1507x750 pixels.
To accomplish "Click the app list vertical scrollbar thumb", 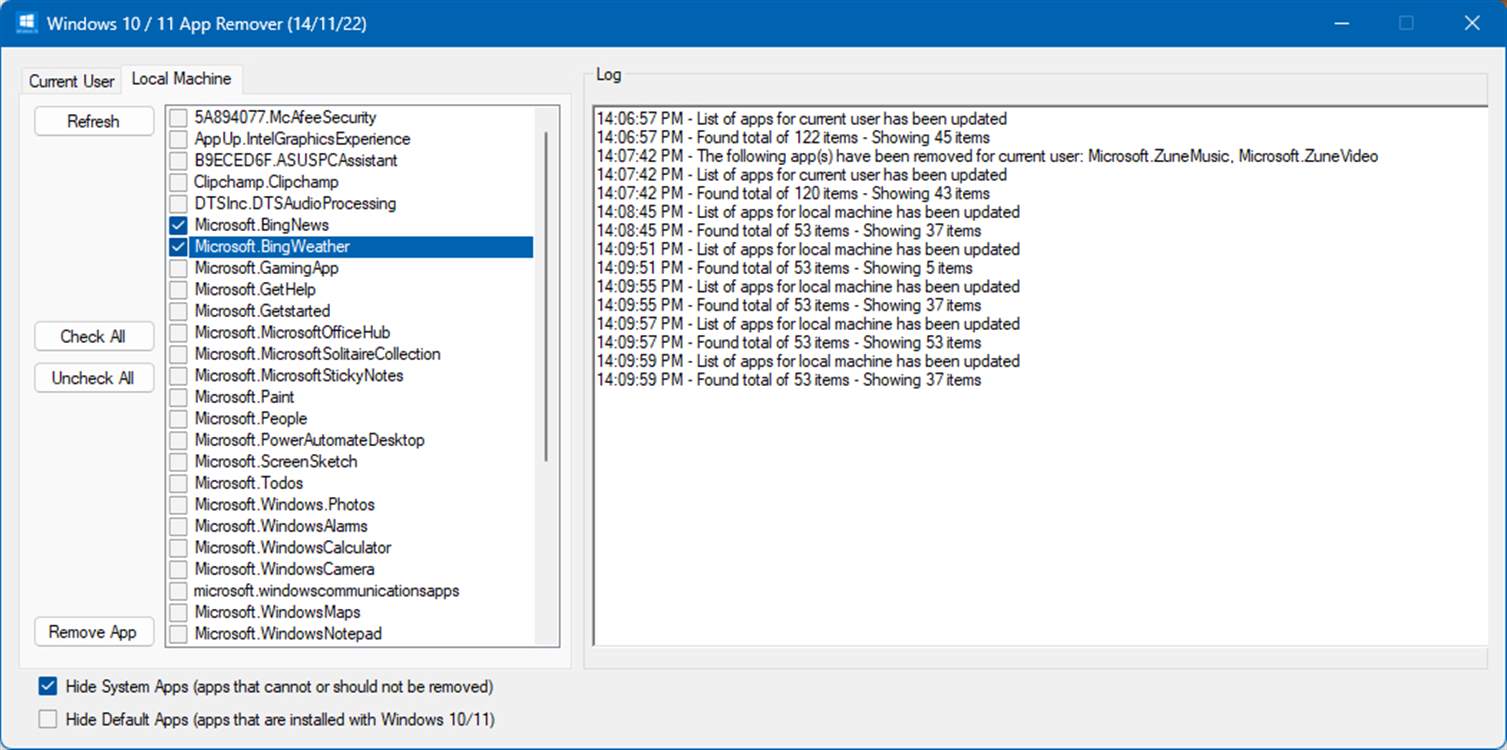I will 546,296.
